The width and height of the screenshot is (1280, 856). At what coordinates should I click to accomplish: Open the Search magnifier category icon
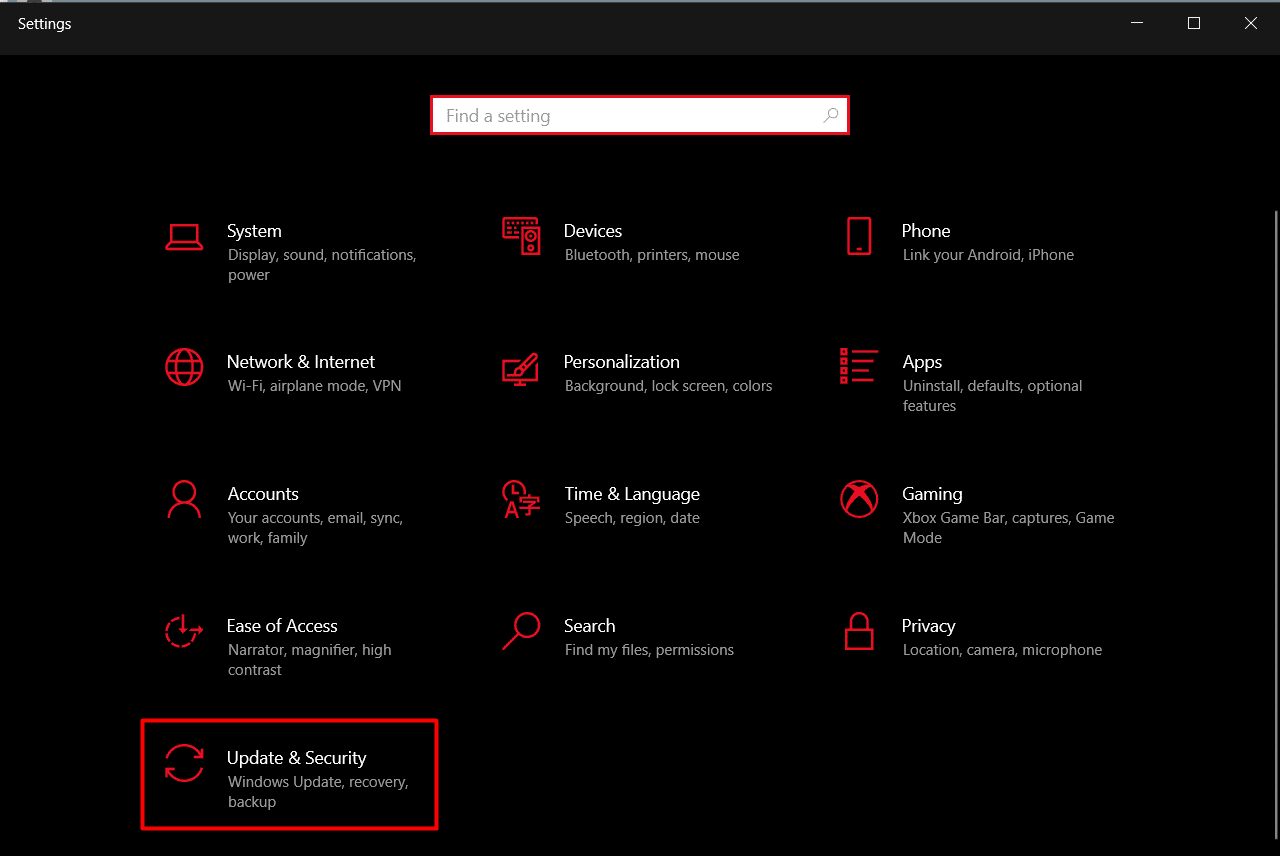point(521,631)
